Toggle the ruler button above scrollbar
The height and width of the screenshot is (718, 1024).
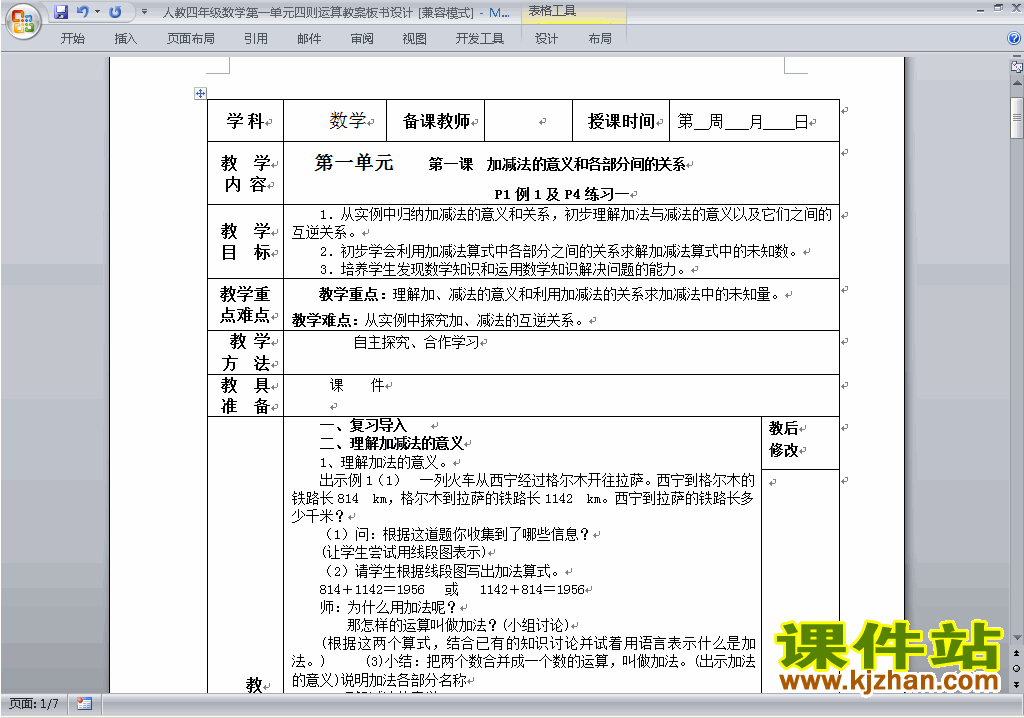tap(1016, 65)
